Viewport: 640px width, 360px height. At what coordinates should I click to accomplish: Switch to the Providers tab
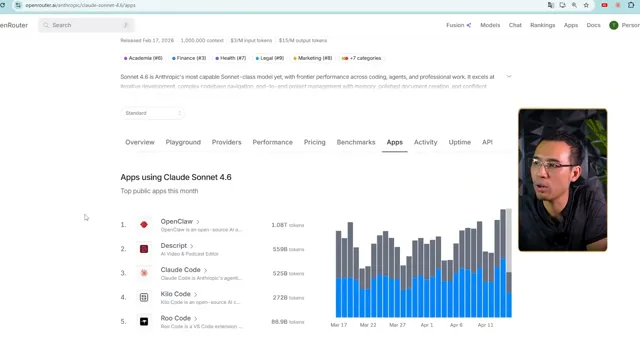tap(227, 142)
